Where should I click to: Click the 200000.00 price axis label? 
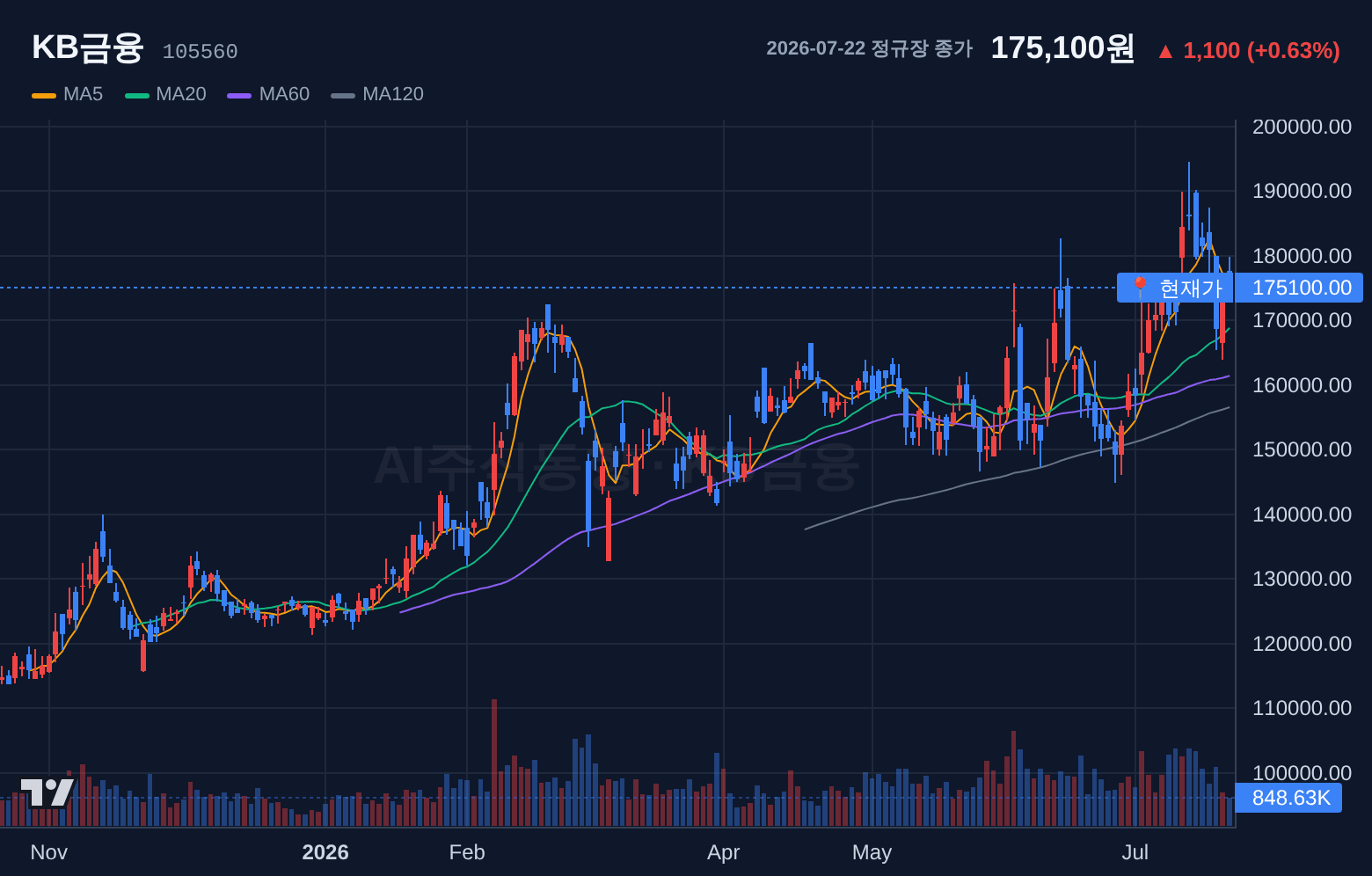[x=1302, y=127]
